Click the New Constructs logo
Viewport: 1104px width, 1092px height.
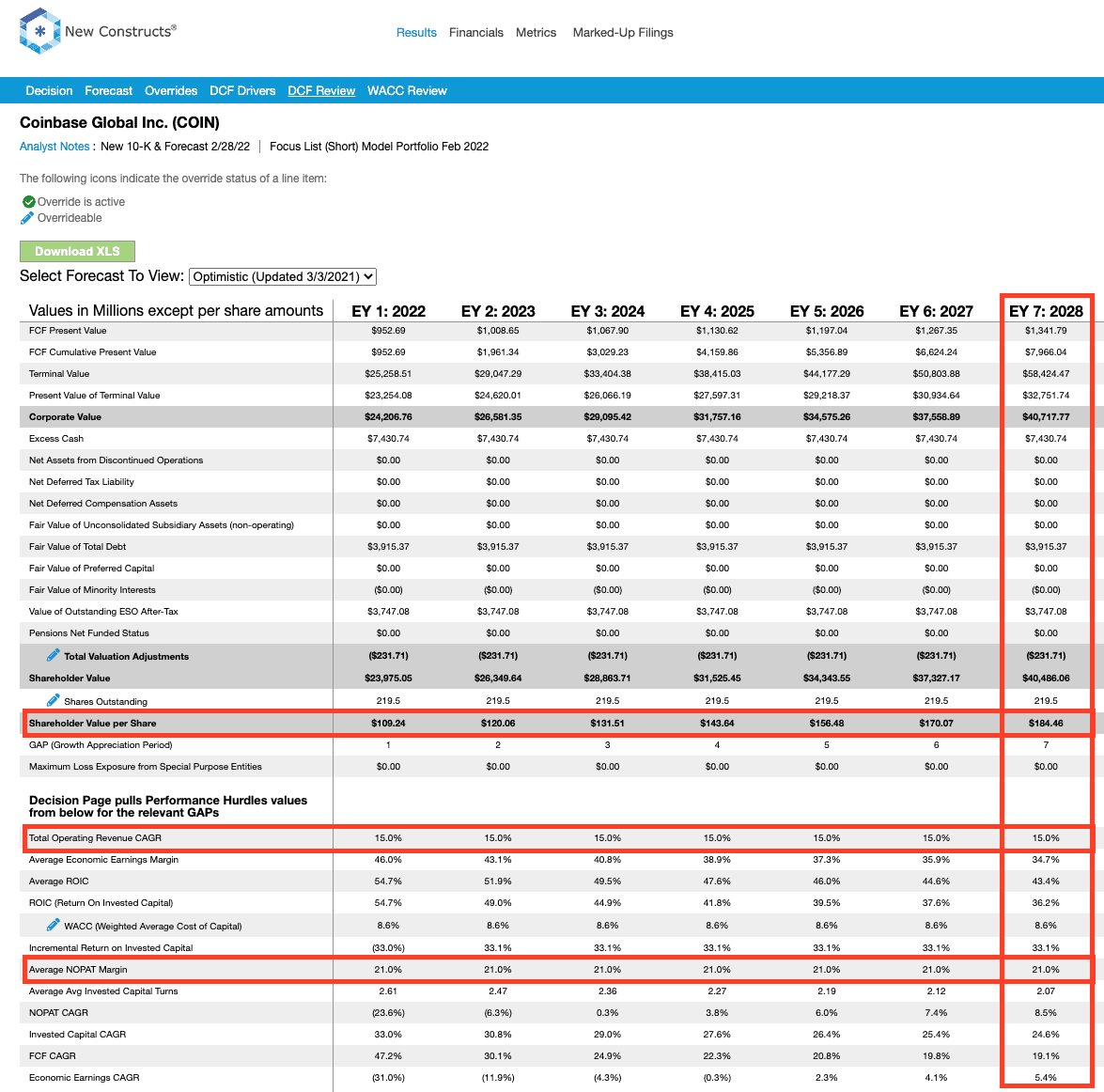(98, 31)
